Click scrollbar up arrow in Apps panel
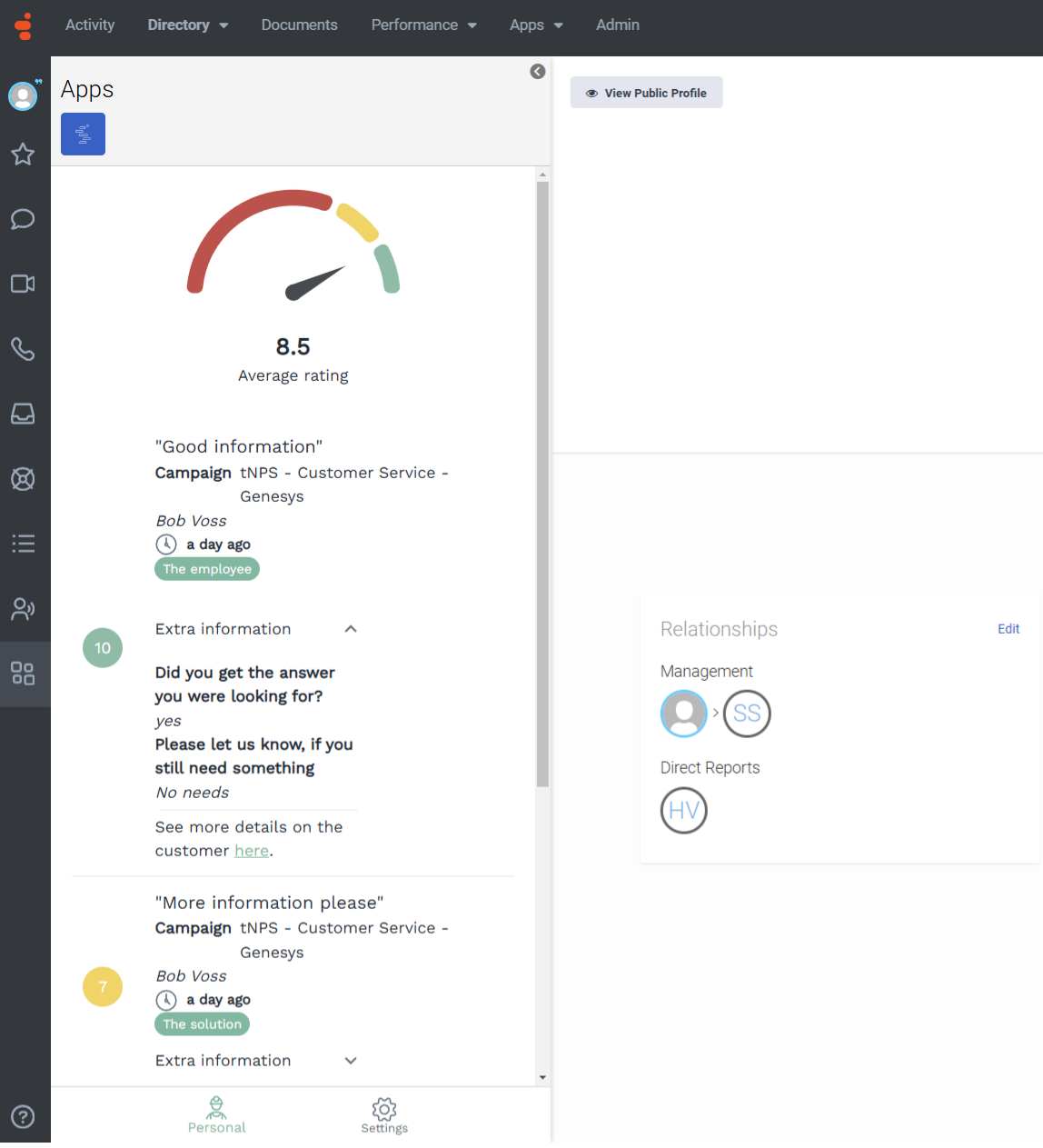 tap(542, 175)
